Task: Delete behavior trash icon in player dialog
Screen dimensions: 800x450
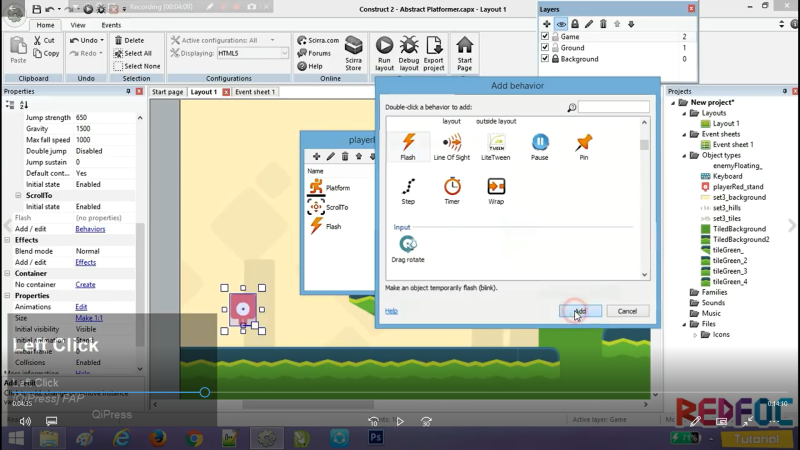Action: pyautogui.click(x=345, y=156)
